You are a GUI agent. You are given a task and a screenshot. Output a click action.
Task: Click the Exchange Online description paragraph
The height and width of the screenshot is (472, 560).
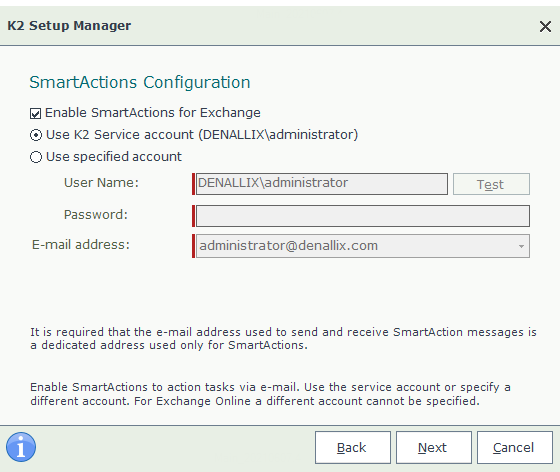click(270, 394)
